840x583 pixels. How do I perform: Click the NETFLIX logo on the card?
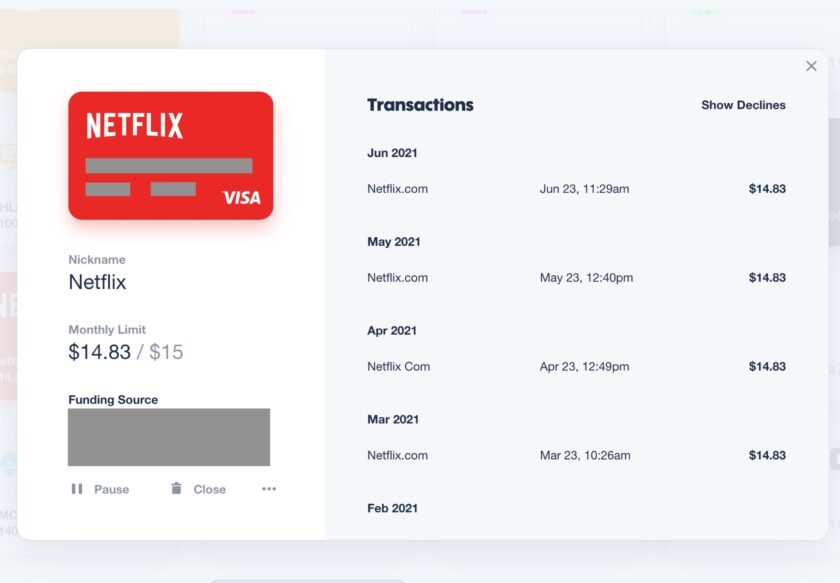[x=134, y=125]
